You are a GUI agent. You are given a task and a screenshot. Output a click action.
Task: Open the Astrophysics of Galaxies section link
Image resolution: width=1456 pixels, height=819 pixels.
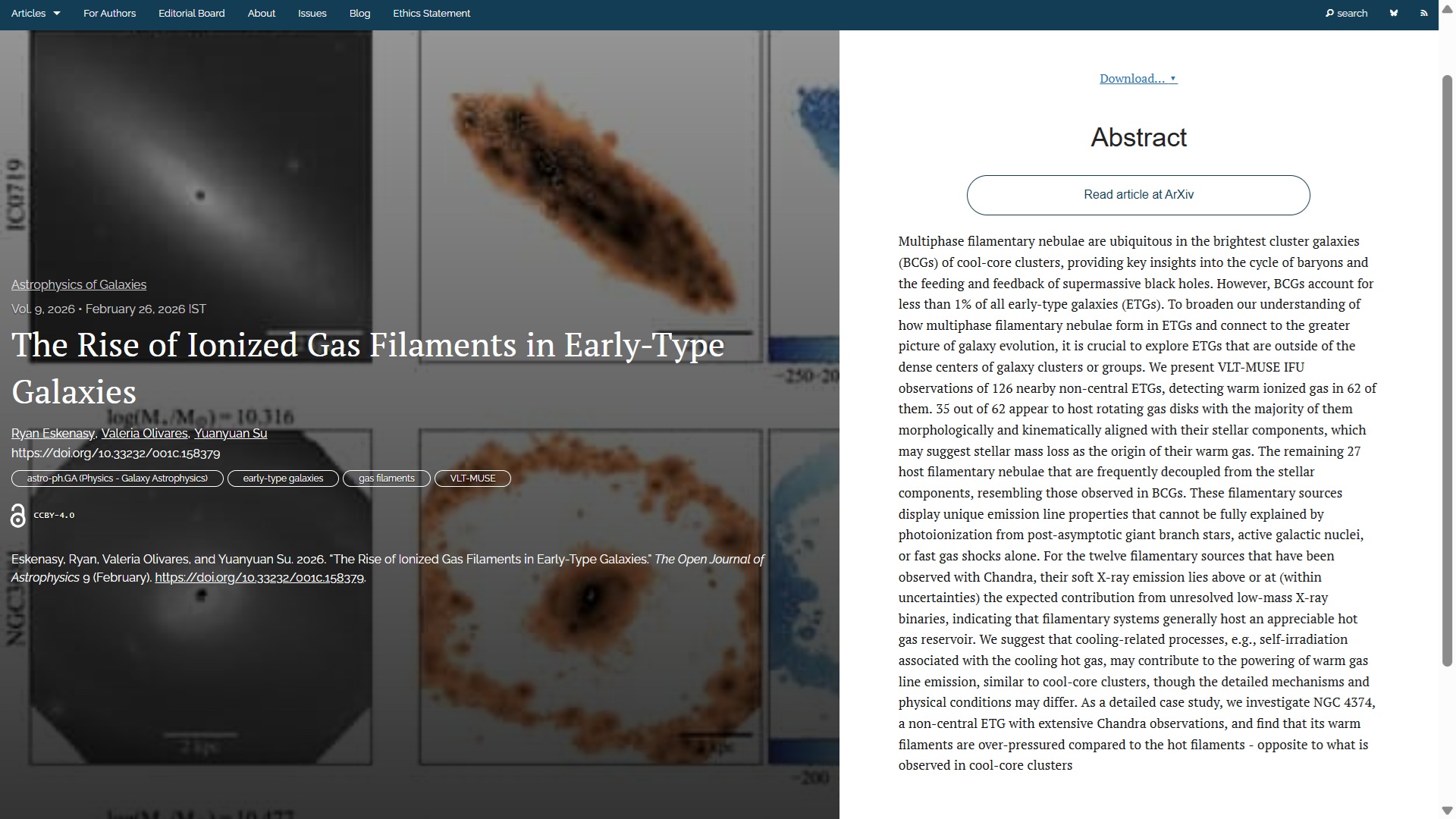(79, 284)
